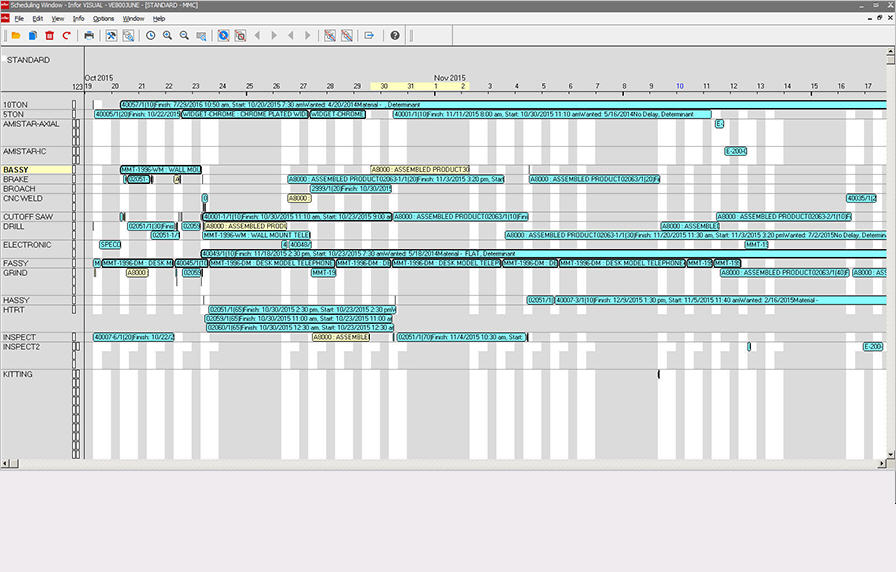896x572 pixels.
Task: Select the E-2004 bar in AMISTAR-IC row
Action: tap(735, 151)
